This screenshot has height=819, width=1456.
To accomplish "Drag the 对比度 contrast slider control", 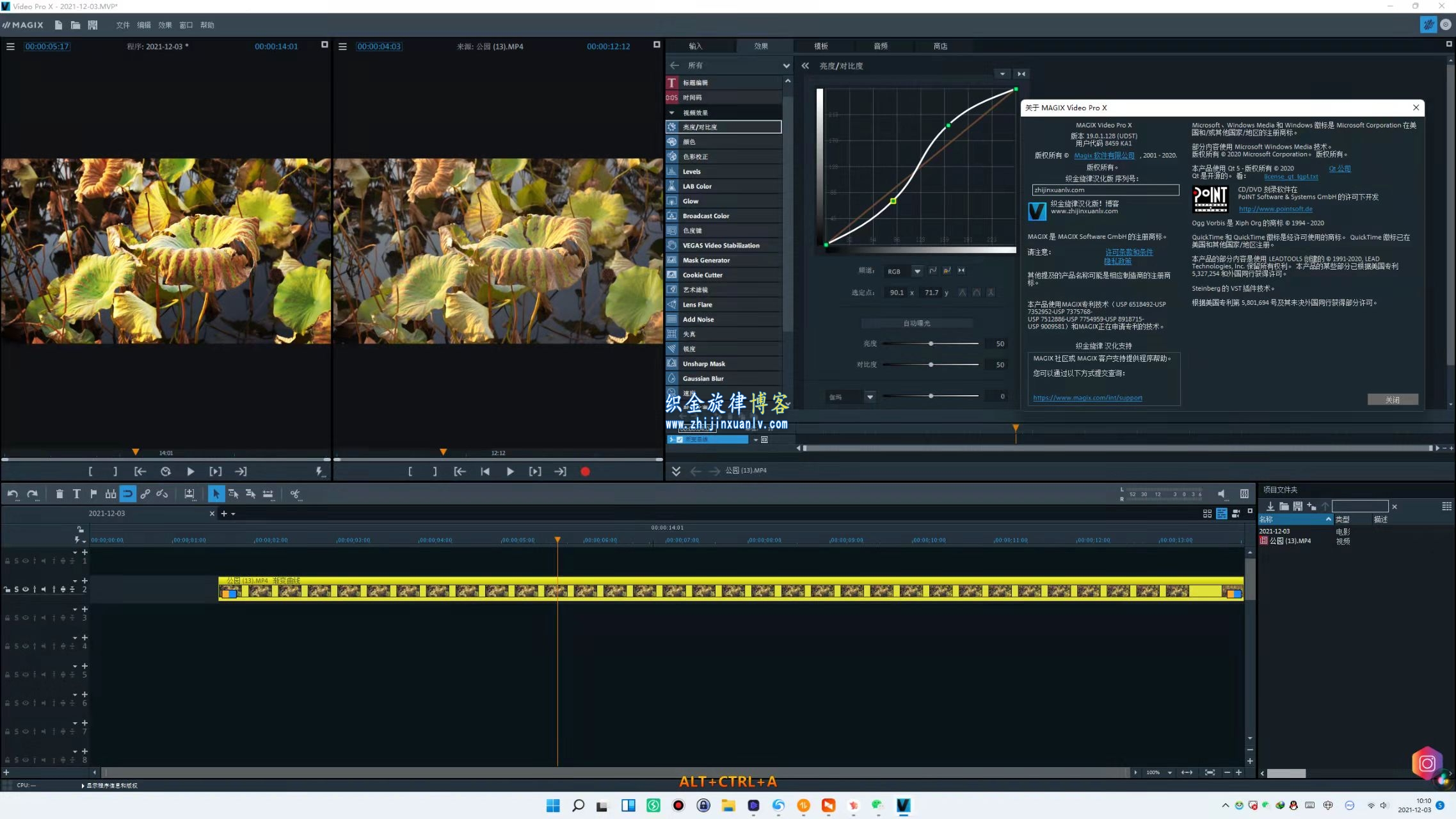I will point(930,364).
